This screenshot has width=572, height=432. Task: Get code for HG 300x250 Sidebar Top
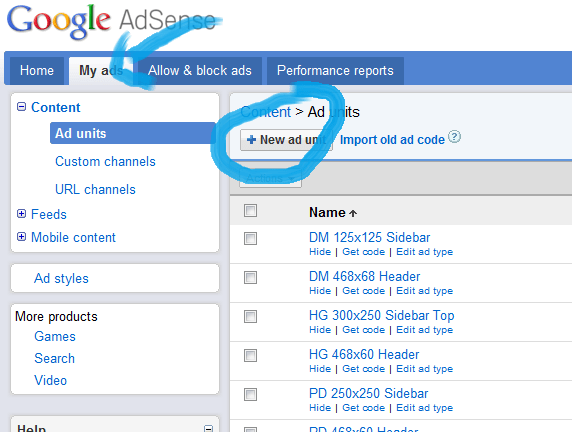point(363,330)
